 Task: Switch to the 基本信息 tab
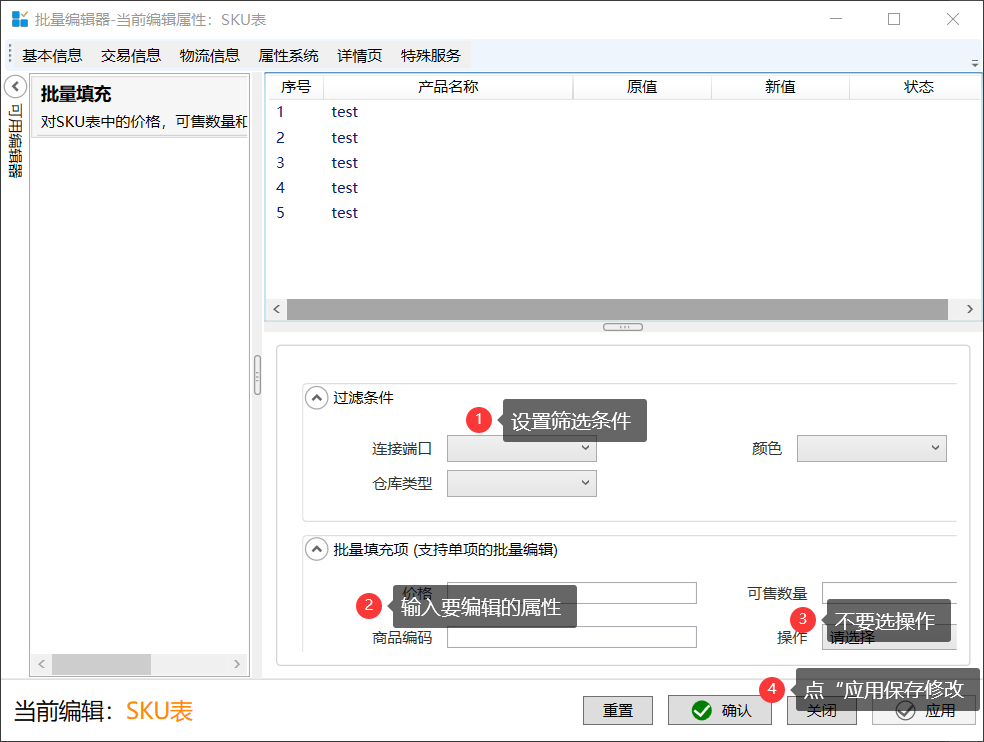click(x=52, y=56)
